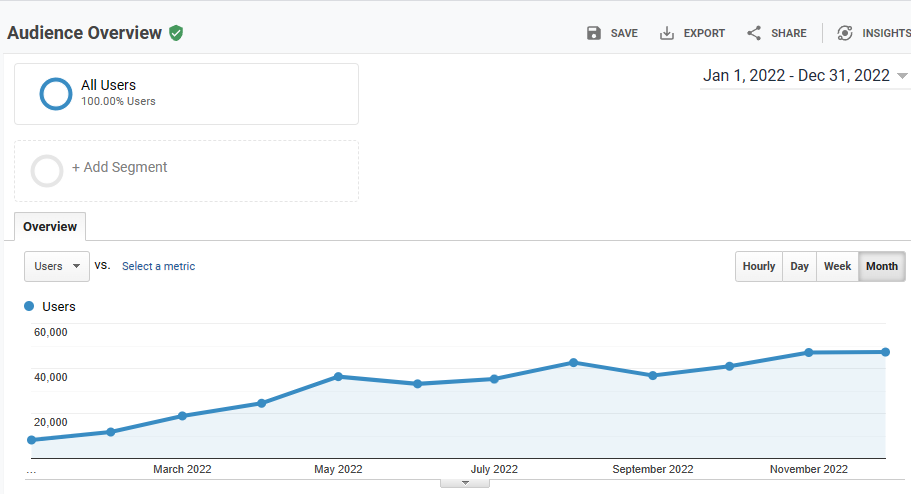This screenshot has width=911, height=494.
Task: Switch chart granularity to Hourly
Action: pyautogui.click(x=759, y=266)
